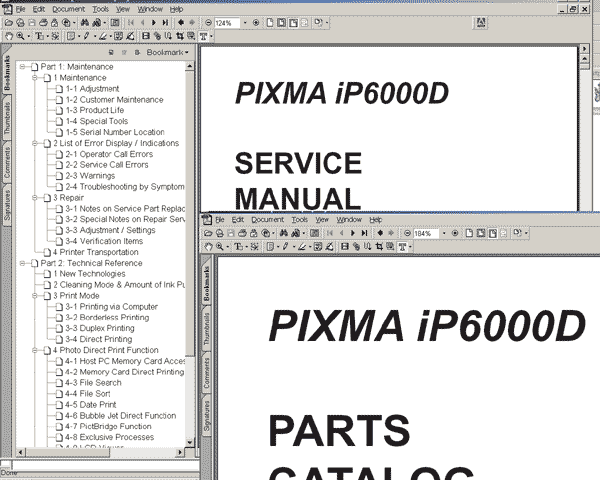Open the 1-4 Special Tools bookmark
The image size is (600, 480).
97,121
